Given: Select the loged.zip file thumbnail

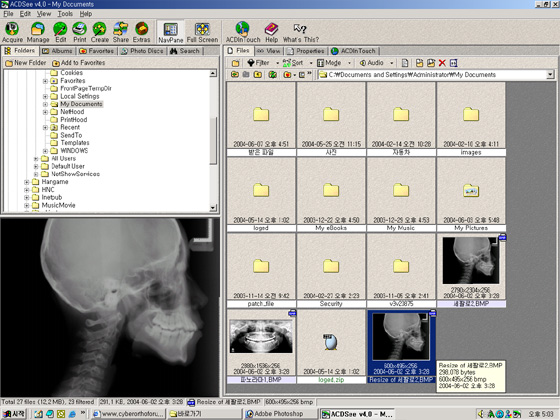Looking at the screenshot, I should pos(331,346).
